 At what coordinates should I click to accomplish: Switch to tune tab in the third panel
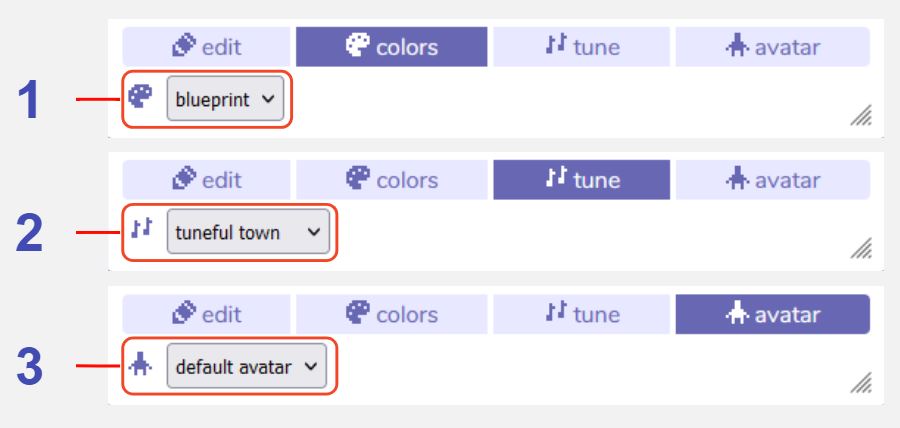tap(581, 314)
